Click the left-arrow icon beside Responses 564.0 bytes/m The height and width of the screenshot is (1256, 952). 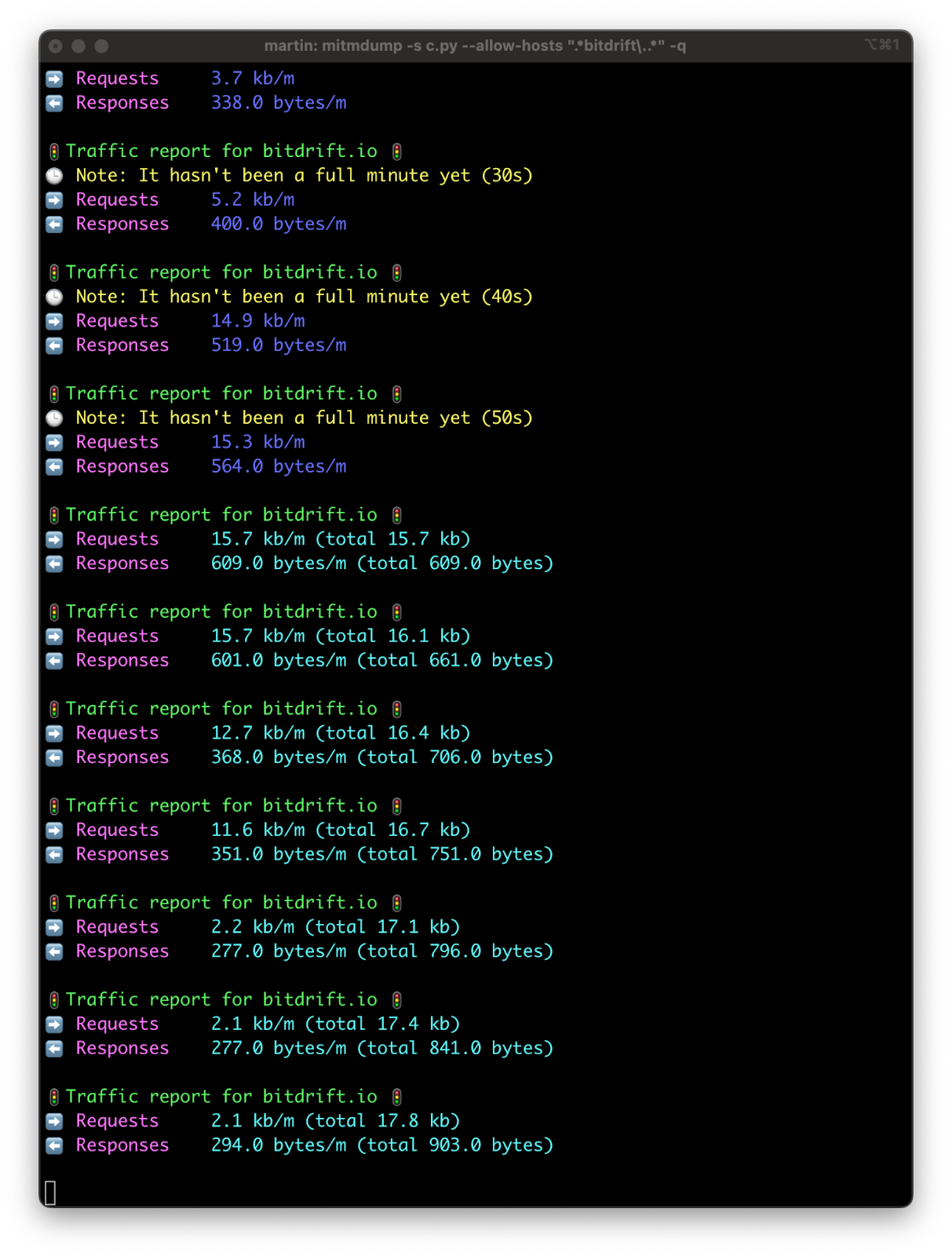54,467
